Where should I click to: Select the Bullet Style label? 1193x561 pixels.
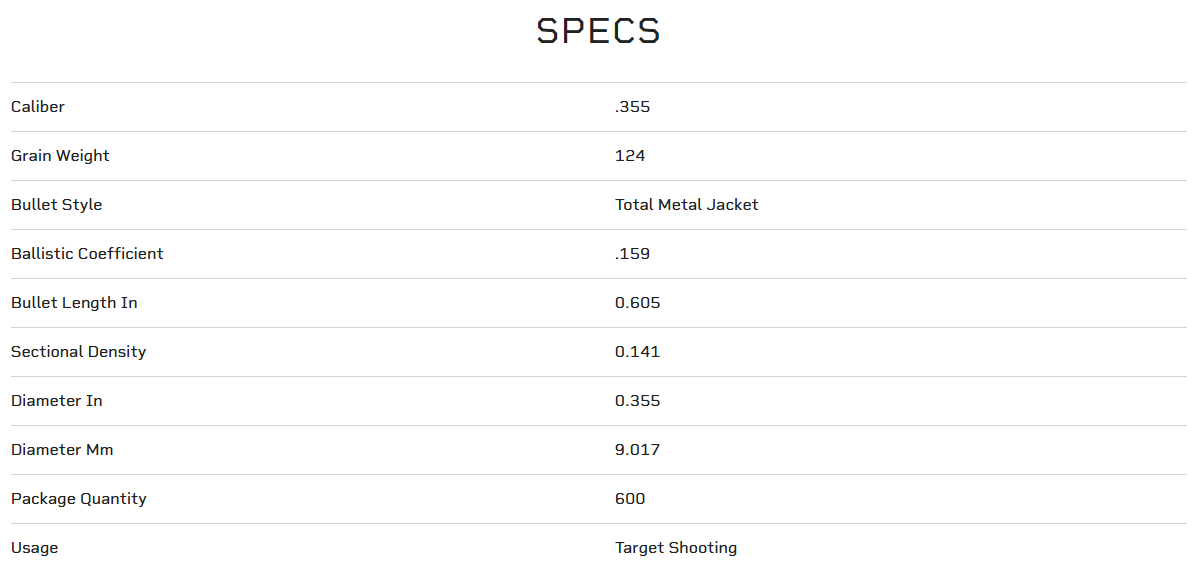click(56, 205)
